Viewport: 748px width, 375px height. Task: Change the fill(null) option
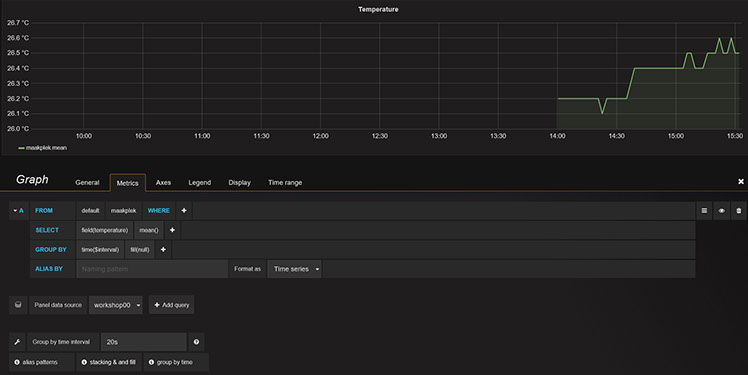(140, 250)
